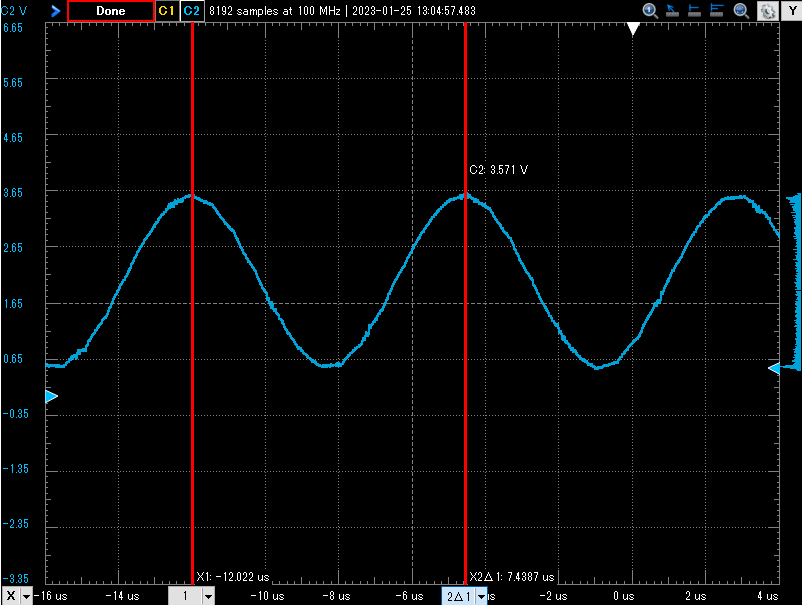Open the 2Δ1 cursor dropdown arrow
803x605 pixels.
pyautogui.click(x=481, y=596)
